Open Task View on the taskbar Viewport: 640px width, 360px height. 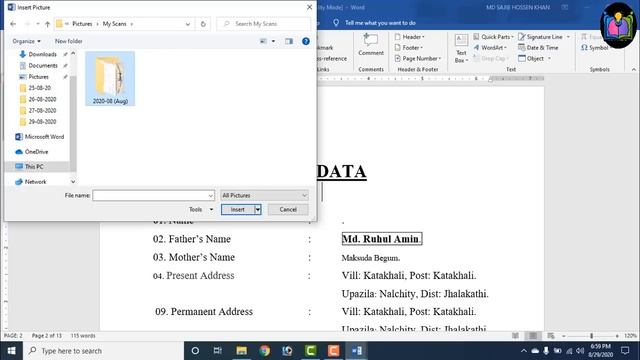[x=218, y=351]
